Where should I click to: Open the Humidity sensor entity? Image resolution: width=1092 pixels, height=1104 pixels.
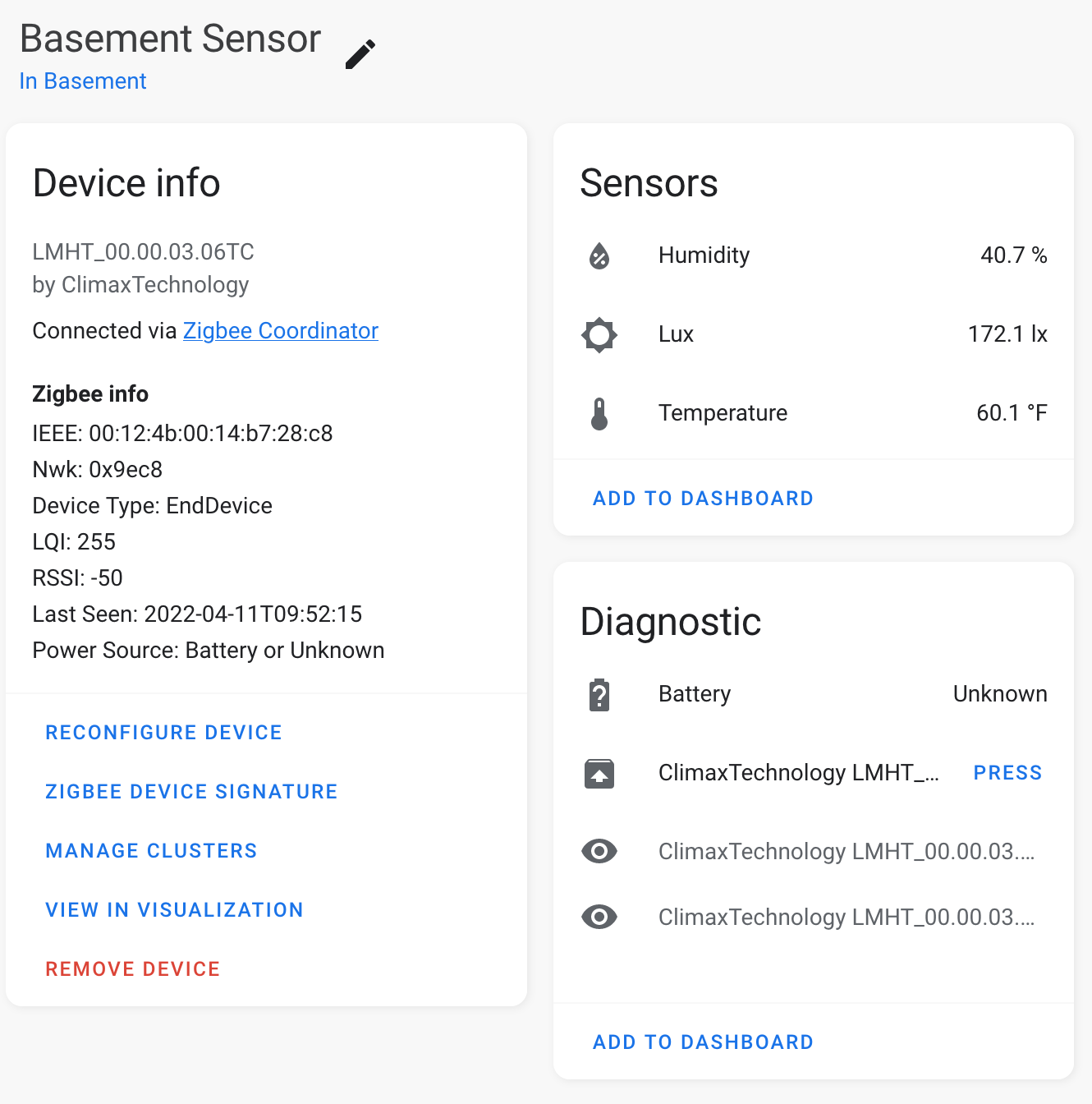pyautogui.click(x=814, y=255)
